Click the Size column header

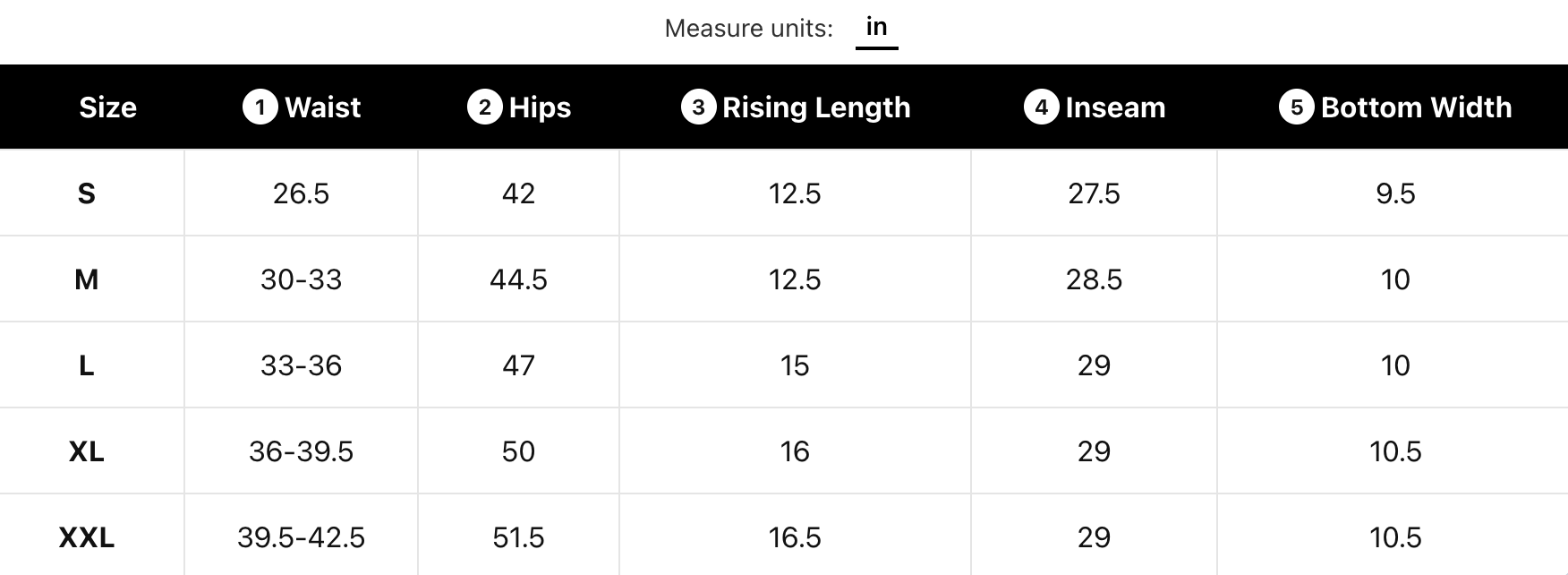(x=107, y=107)
